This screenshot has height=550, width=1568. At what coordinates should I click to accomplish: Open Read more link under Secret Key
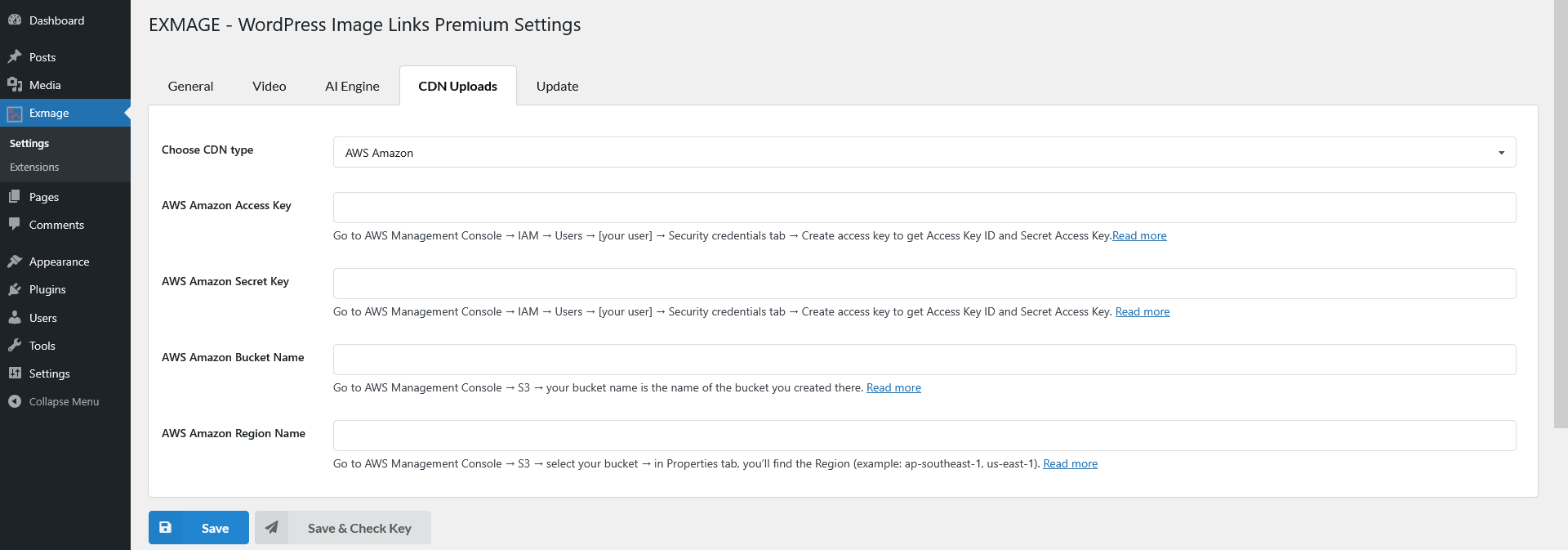(1143, 311)
